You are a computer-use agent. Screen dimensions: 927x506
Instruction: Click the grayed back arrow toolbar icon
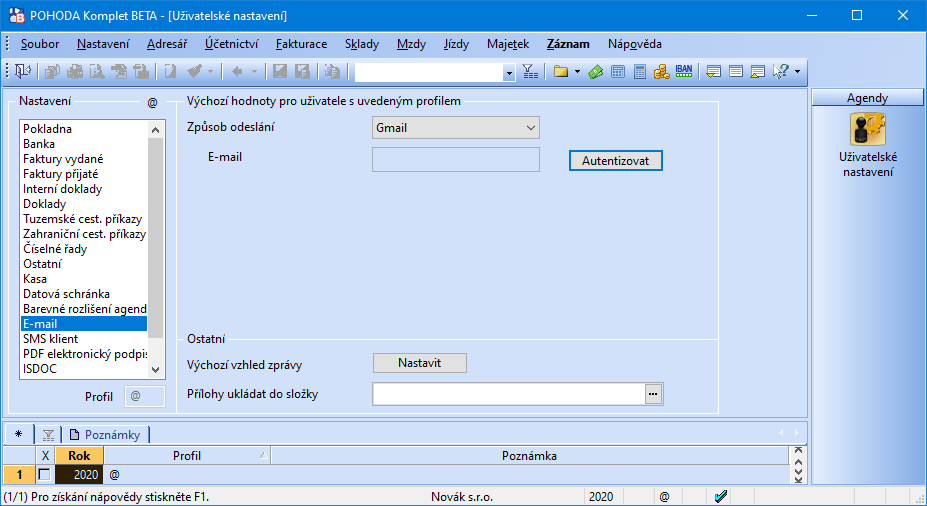[237, 72]
